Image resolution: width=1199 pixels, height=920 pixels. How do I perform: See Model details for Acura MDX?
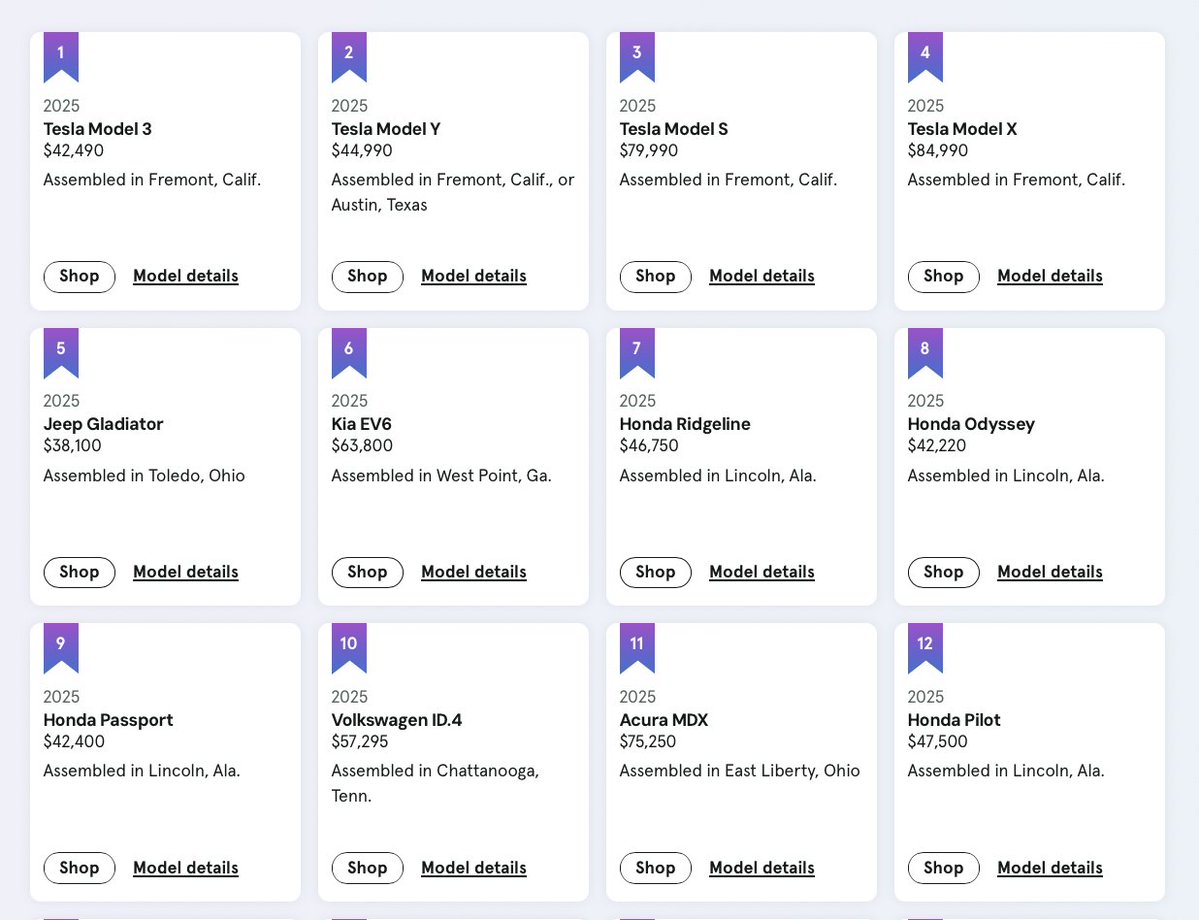762,868
